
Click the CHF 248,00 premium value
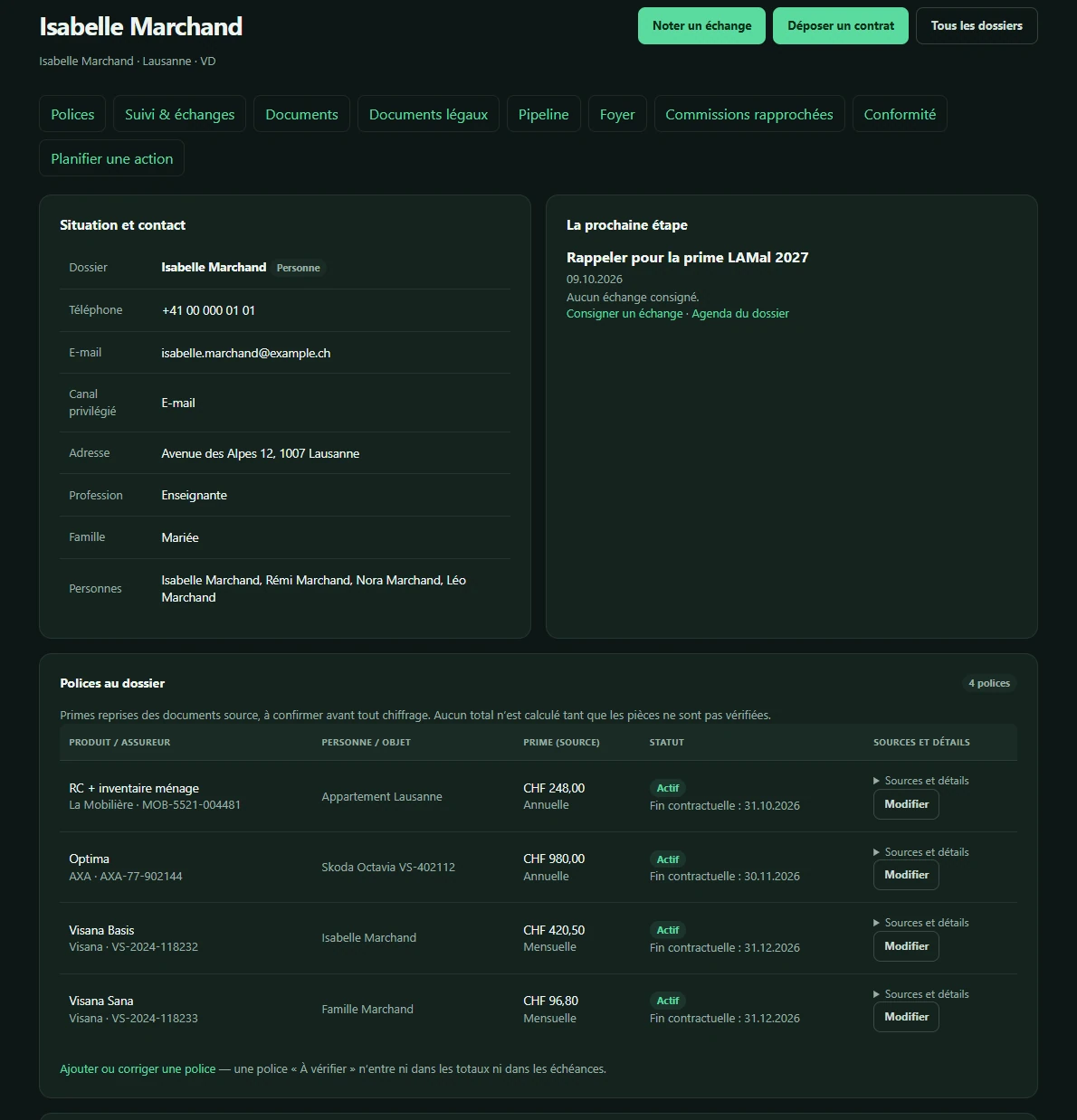pos(554,788)
